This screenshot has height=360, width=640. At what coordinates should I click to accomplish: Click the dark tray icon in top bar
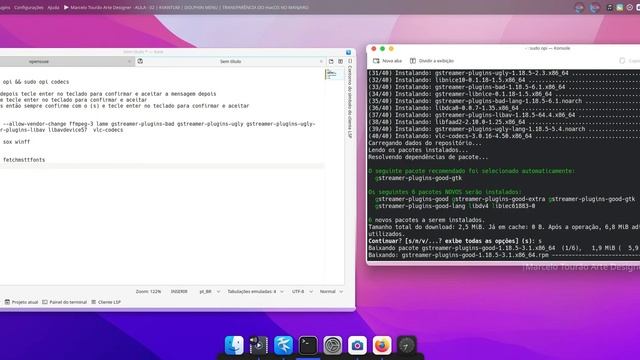pyautogui.click(x=609, y=7)
